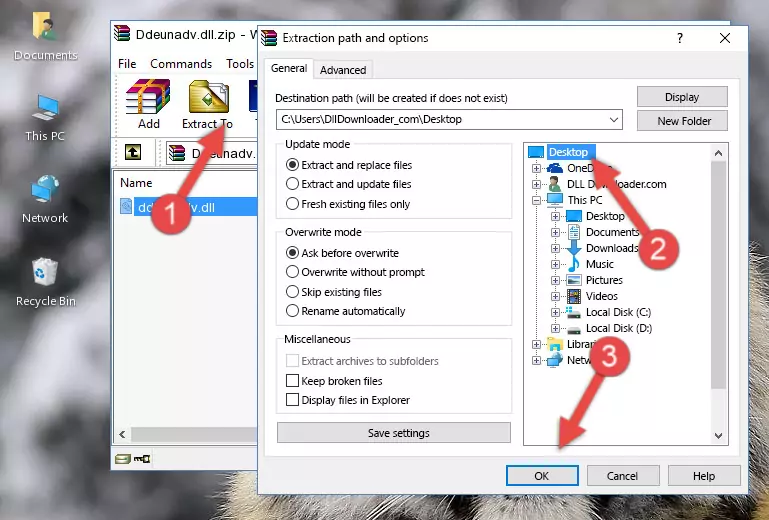Open the File menu in WinRAR
769x520 pixels.
[x=127, y=64]
